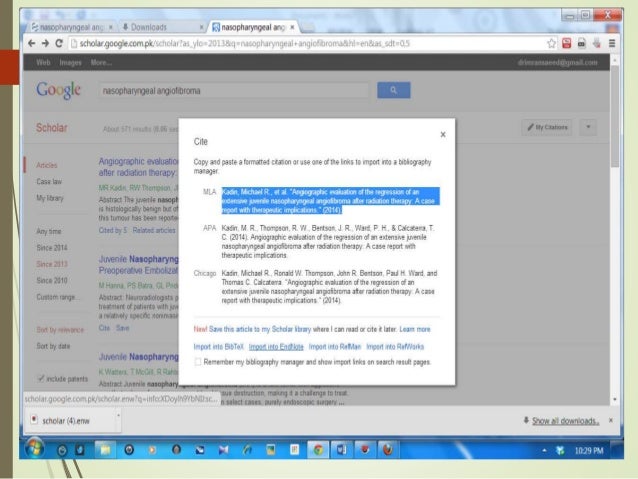
Task: Click the vertical scrollbar thumb
Action: click(615, 116)
